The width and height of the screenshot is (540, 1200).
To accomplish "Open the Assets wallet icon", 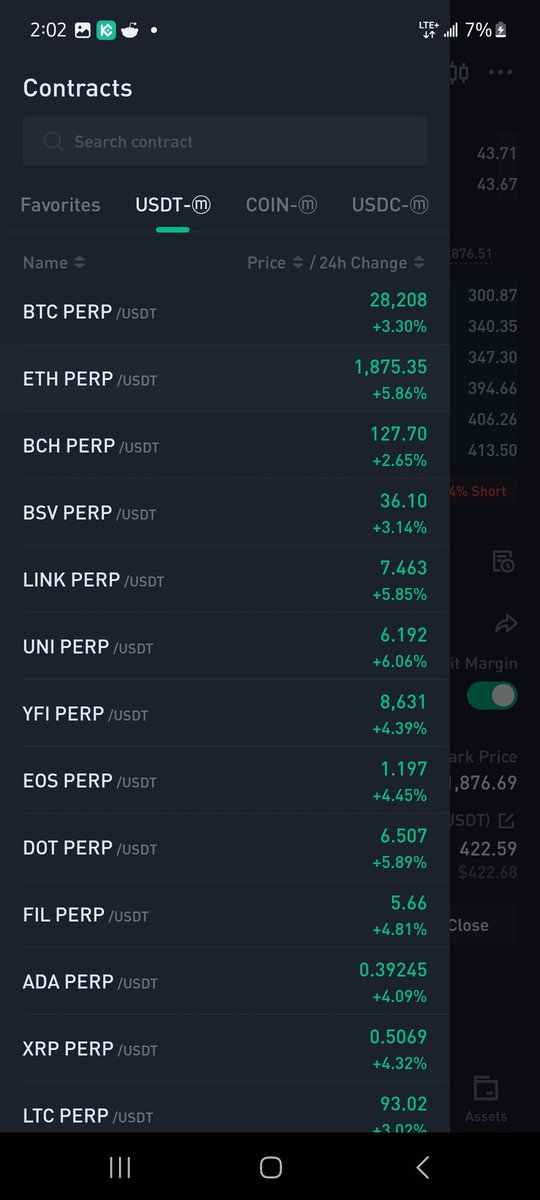I will click(486, 1088).
